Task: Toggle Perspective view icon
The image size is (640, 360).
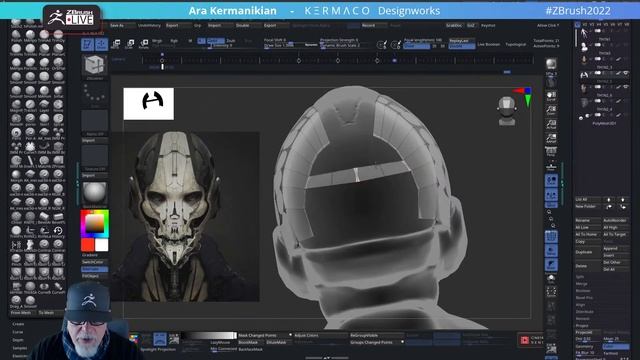Action: 551,152
